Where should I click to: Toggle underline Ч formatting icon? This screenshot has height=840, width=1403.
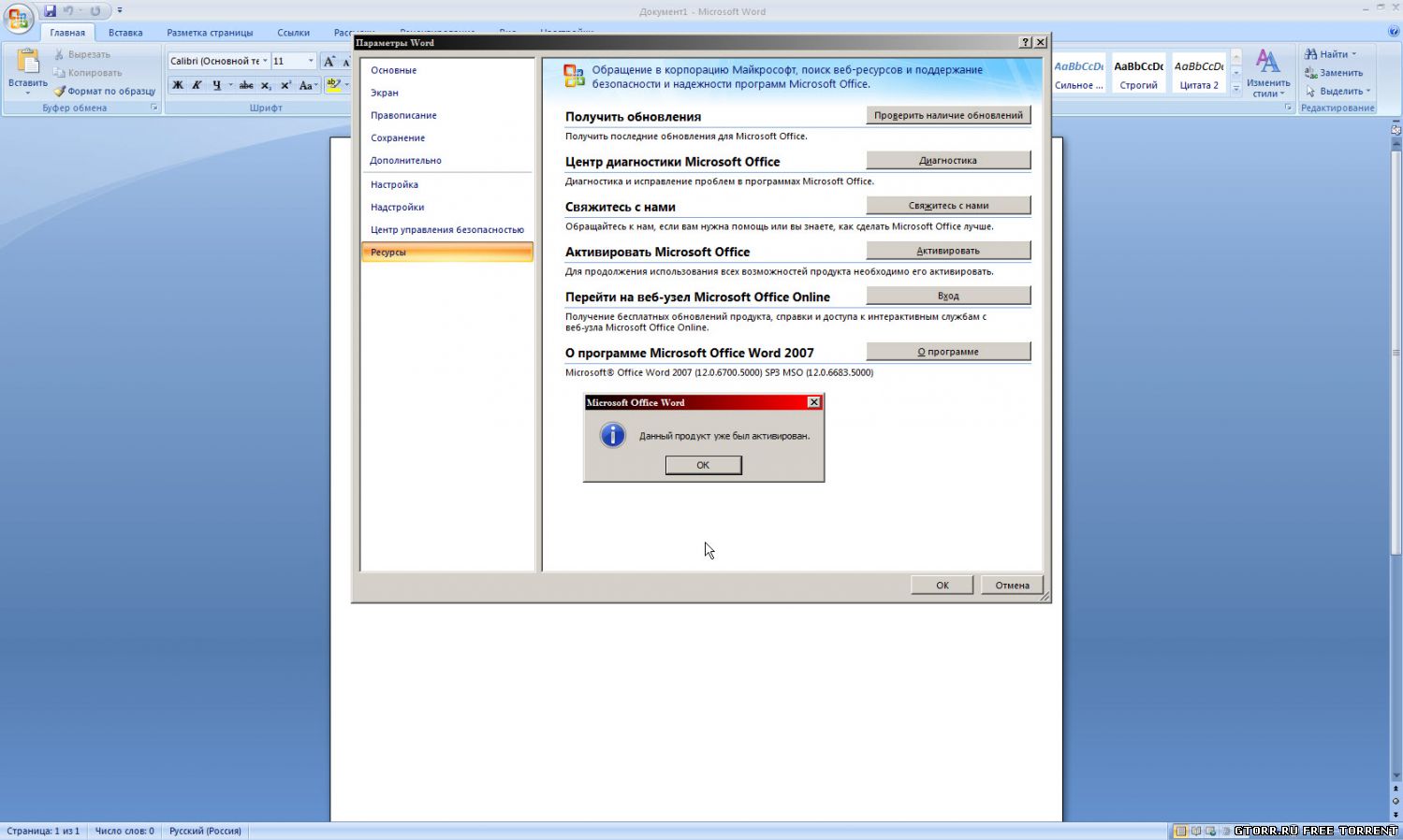point(216,85)
